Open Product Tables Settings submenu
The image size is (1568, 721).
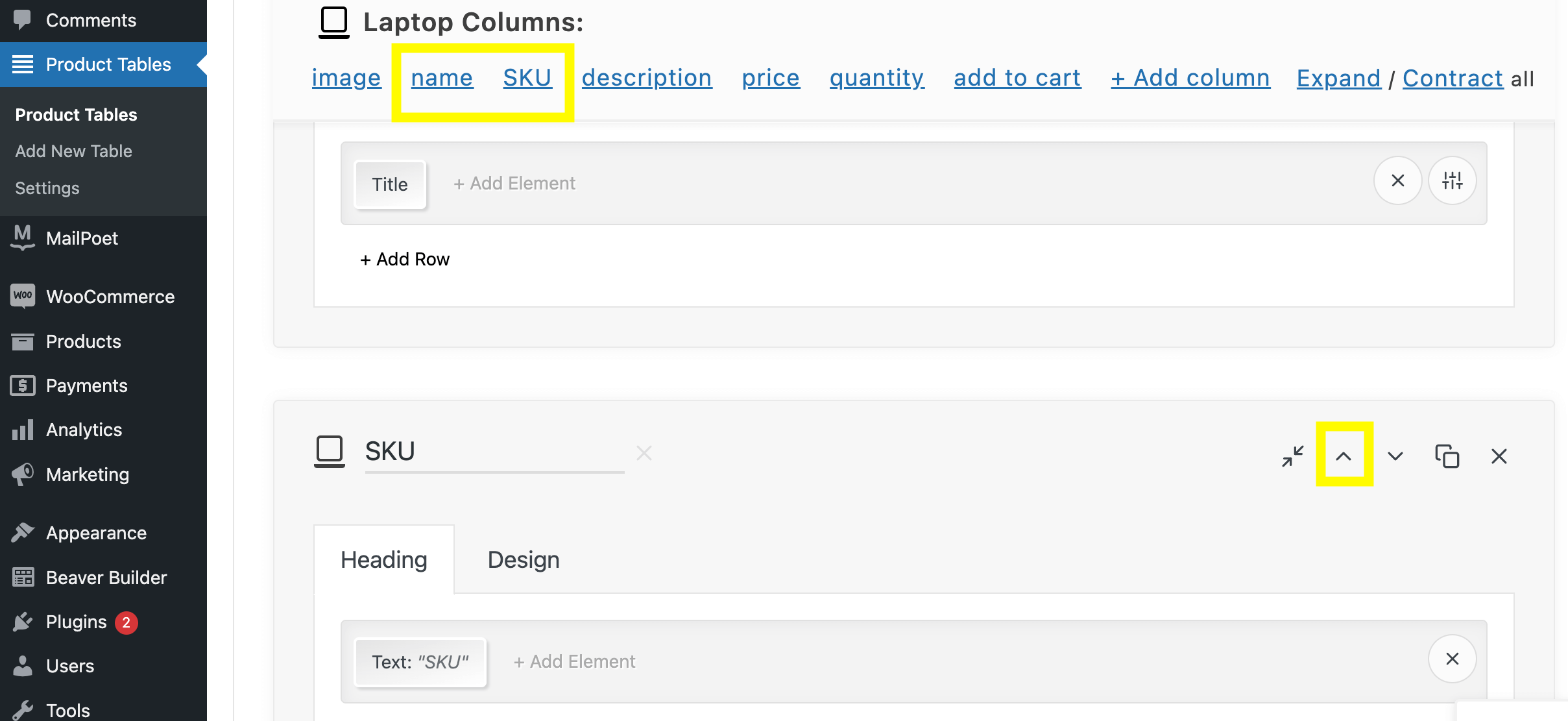47,188
